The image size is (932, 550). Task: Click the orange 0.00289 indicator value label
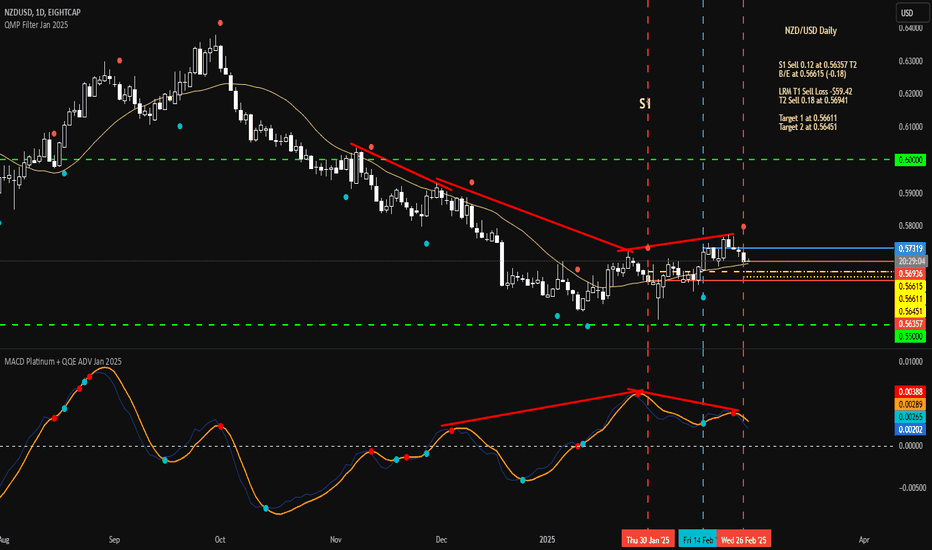[x=910, y=404]
